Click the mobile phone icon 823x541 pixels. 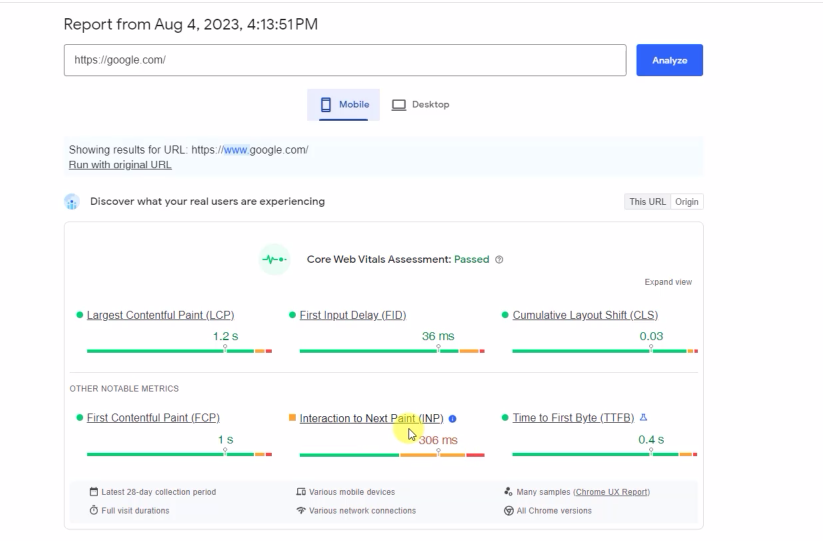(326, 104)
